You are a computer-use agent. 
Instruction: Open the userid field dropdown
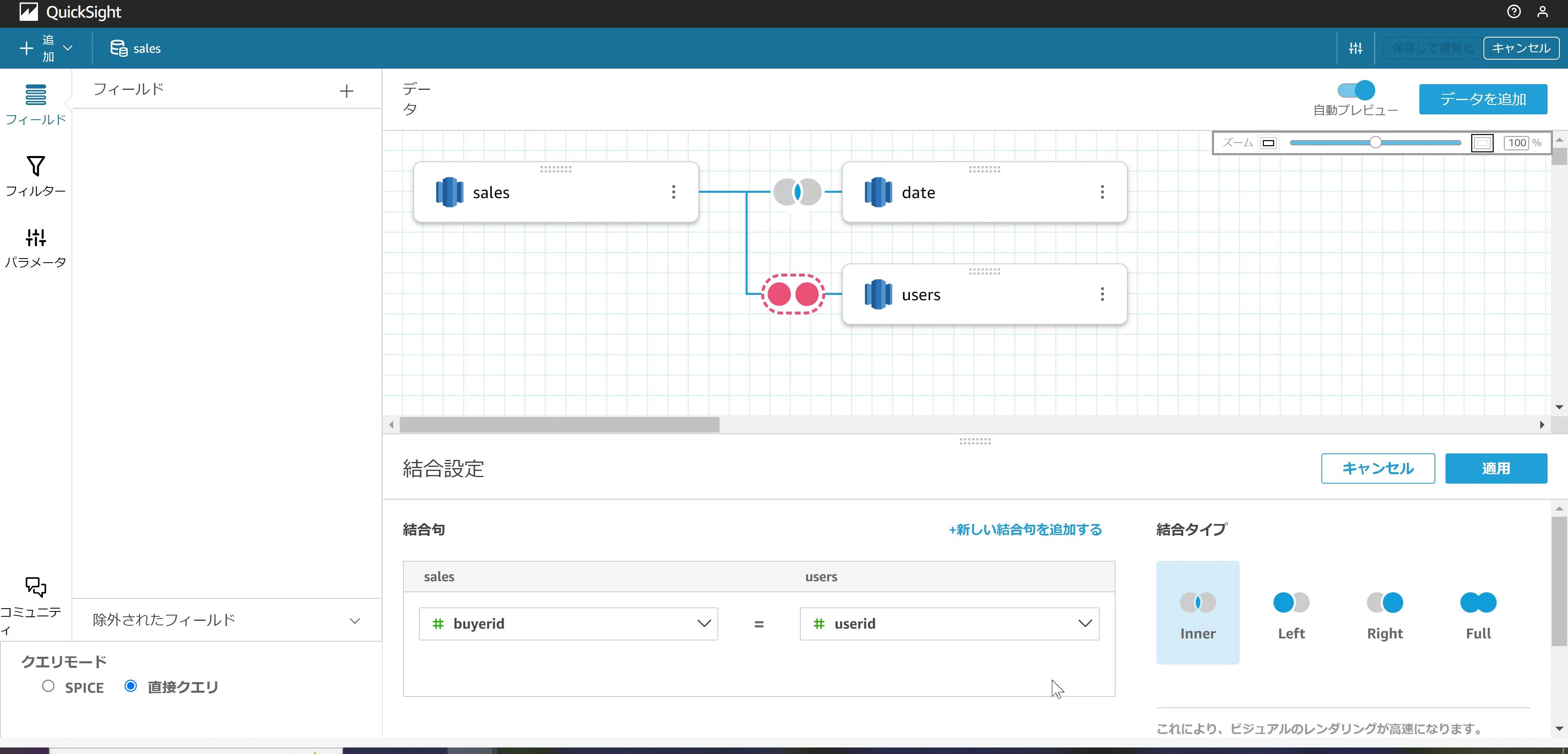click(x=949, y=623)
